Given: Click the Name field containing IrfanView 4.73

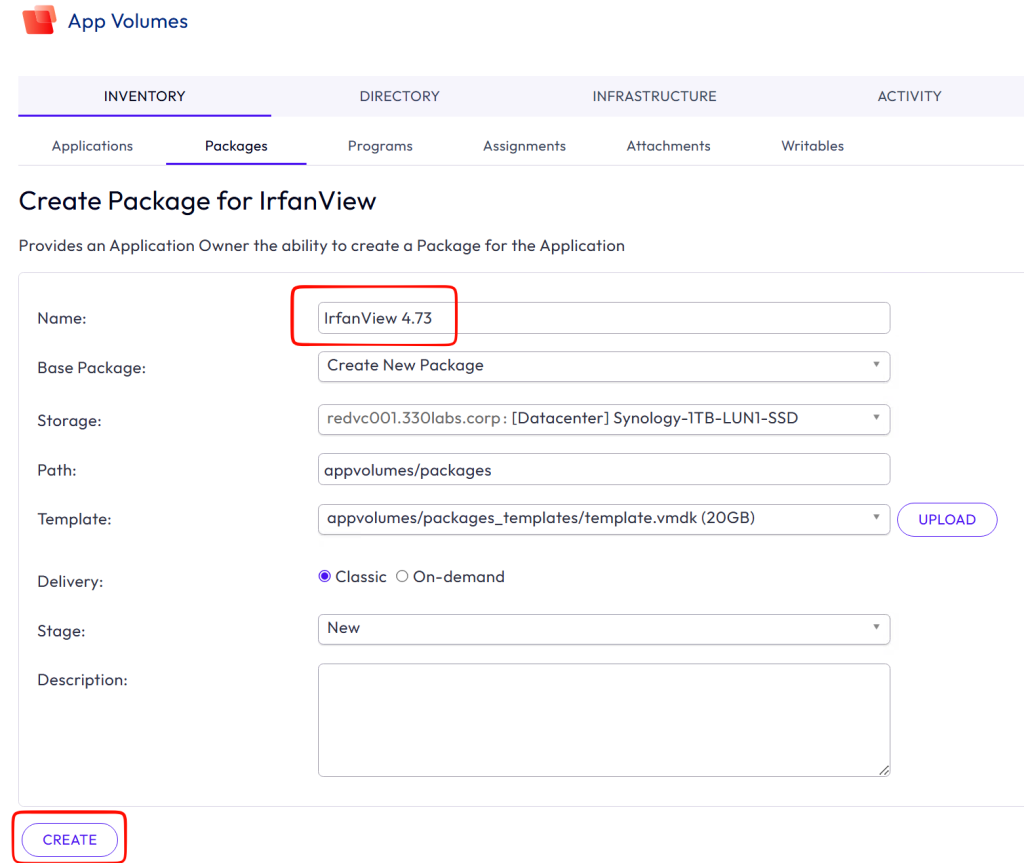Looking at the screenshot, I should (603, 318).
